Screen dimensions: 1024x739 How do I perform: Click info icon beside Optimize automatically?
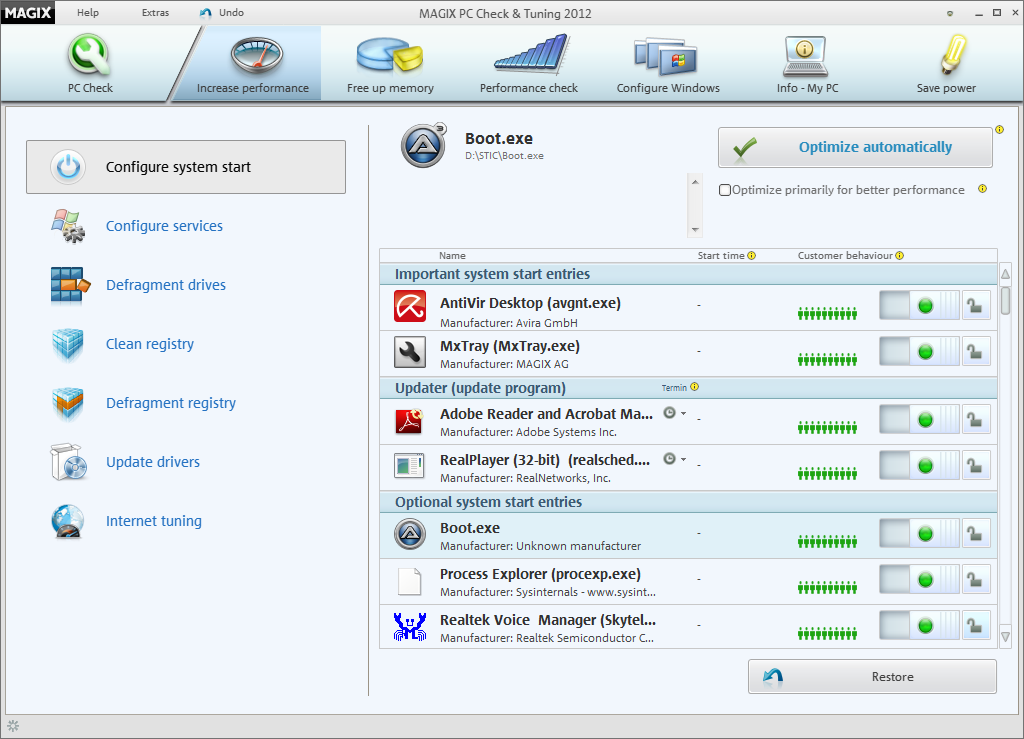pos(999,130)
